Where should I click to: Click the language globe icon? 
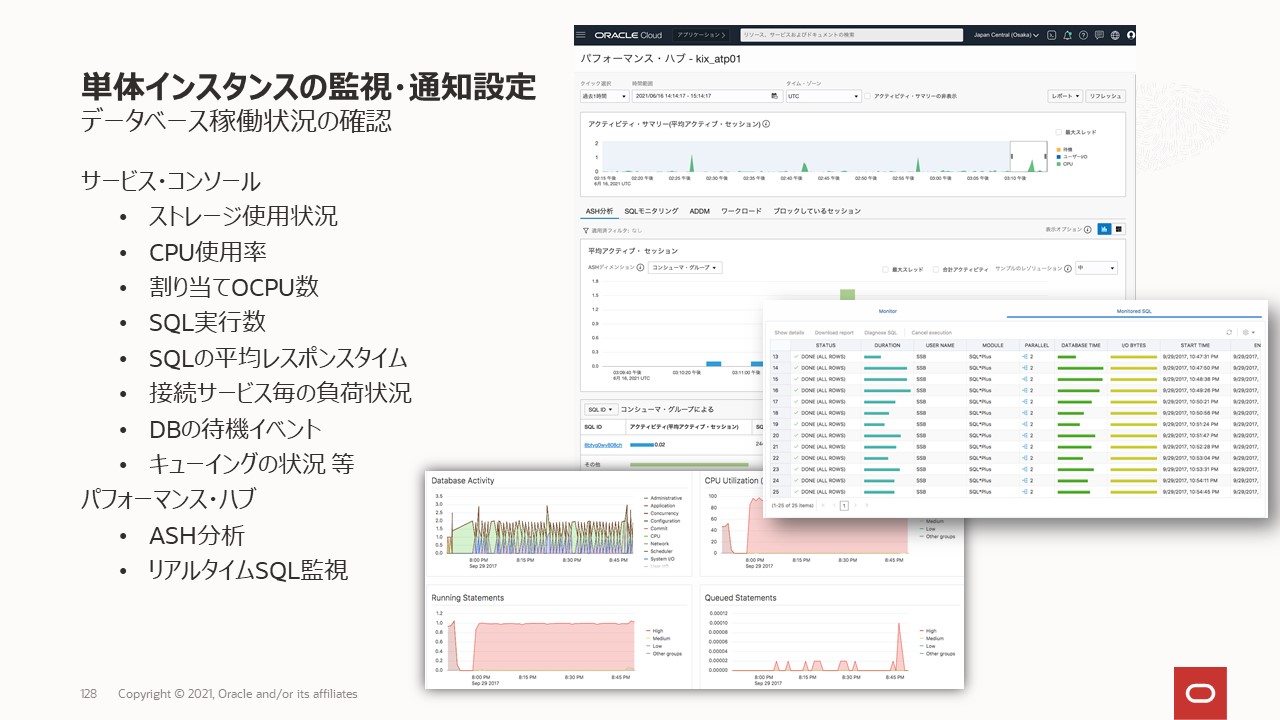1115,35
